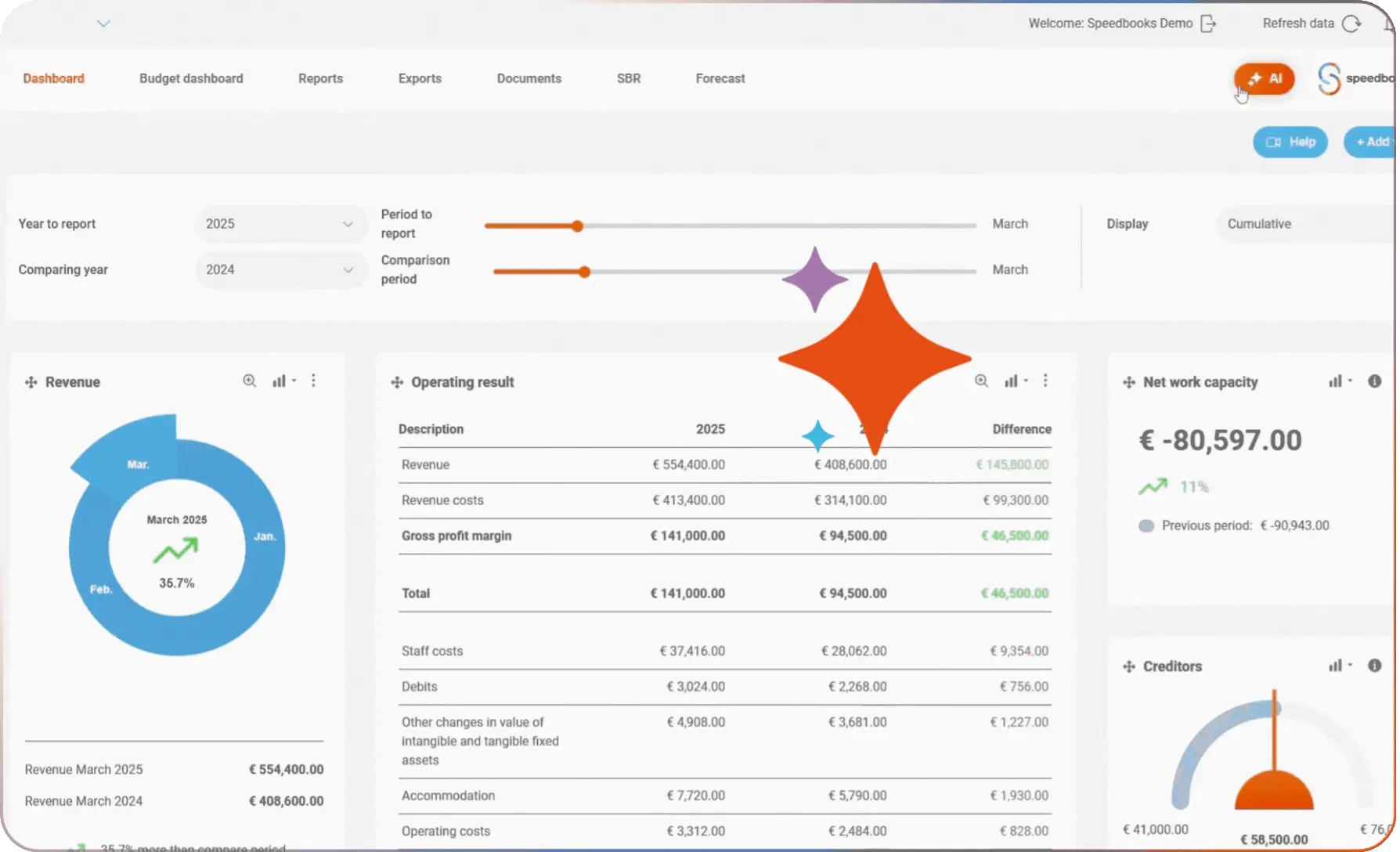Open Operating result three-dot menu
The image size is (1400, 852).
(x=1045, y=381)
